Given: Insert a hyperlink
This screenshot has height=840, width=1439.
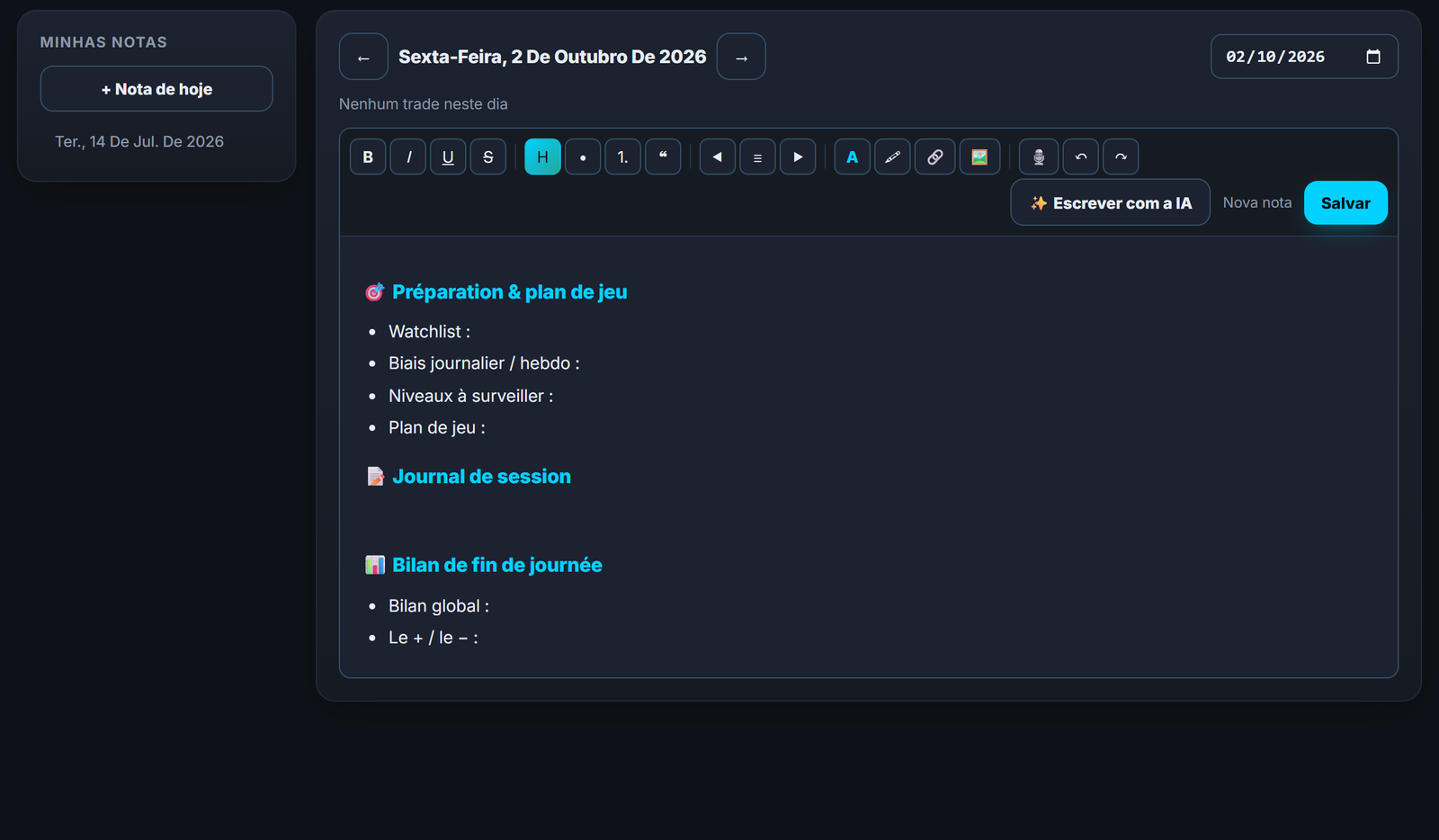Looking at the screenshot, I should pyautogui.click(x=935, y=156).
